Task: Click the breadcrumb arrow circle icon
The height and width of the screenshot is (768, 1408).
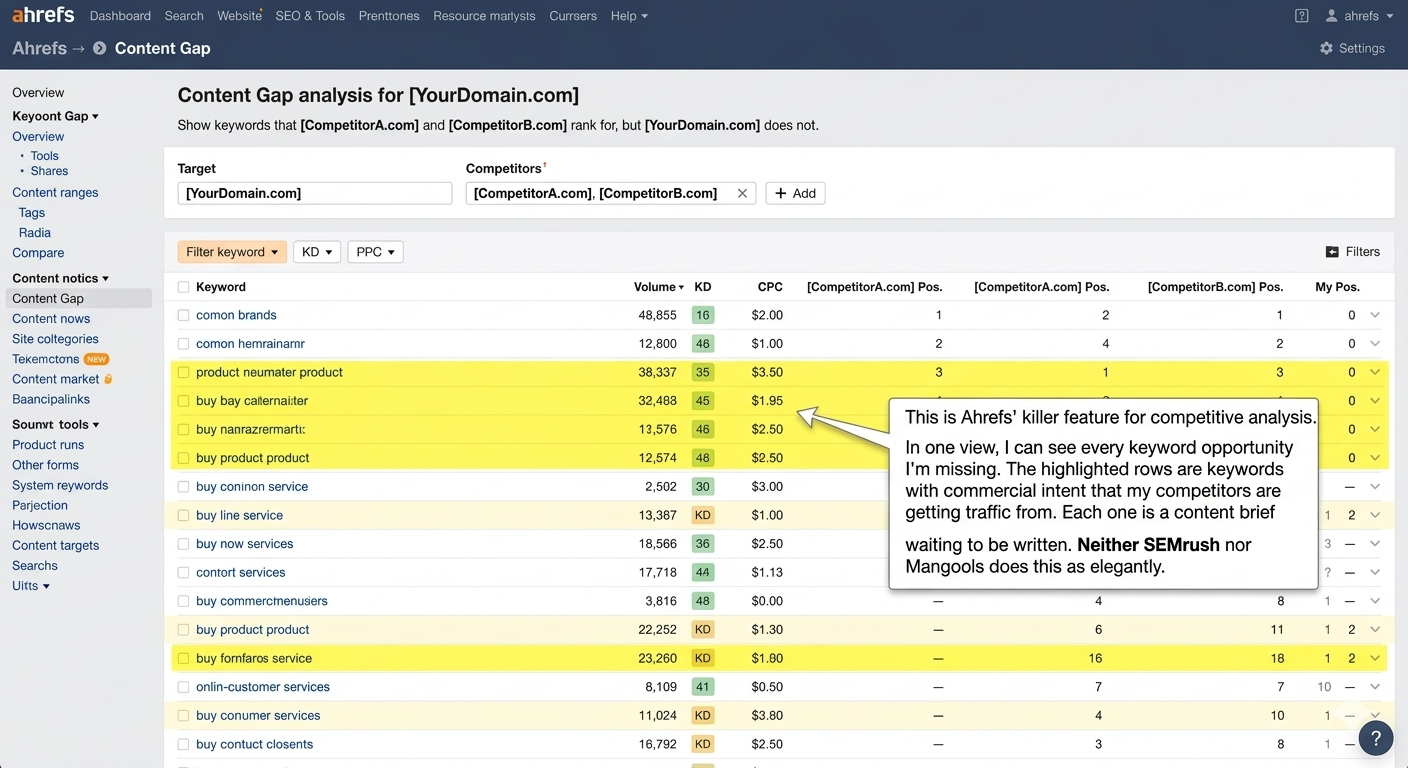Action: (100, 48)
